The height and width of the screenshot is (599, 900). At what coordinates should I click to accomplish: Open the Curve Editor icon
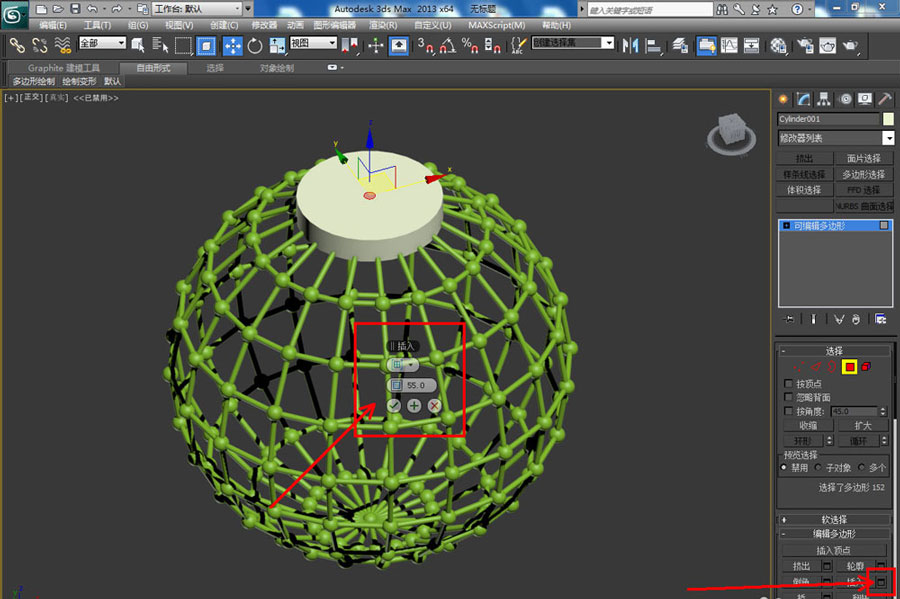[729, 45]
